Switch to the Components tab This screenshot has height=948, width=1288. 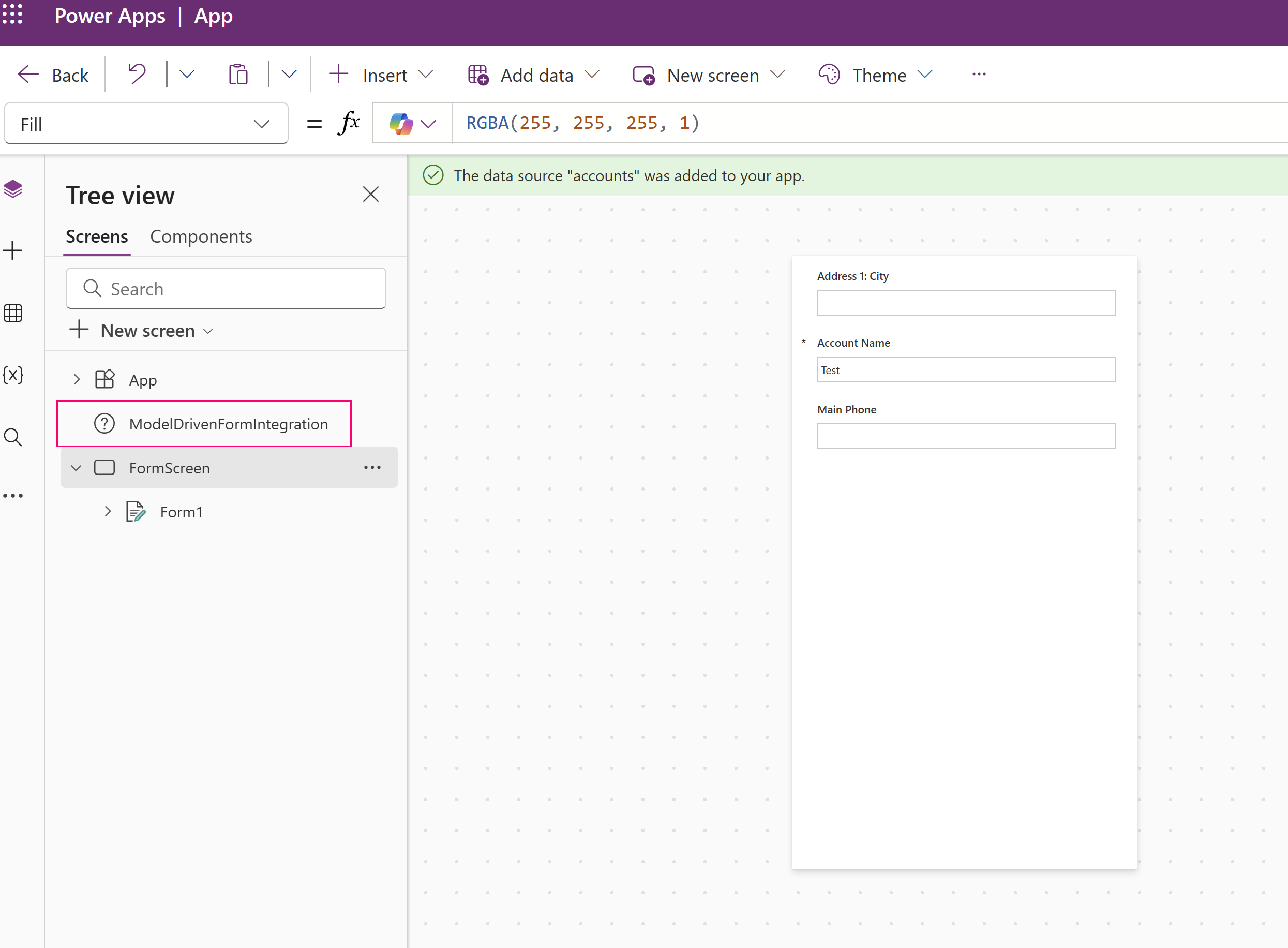201,236
